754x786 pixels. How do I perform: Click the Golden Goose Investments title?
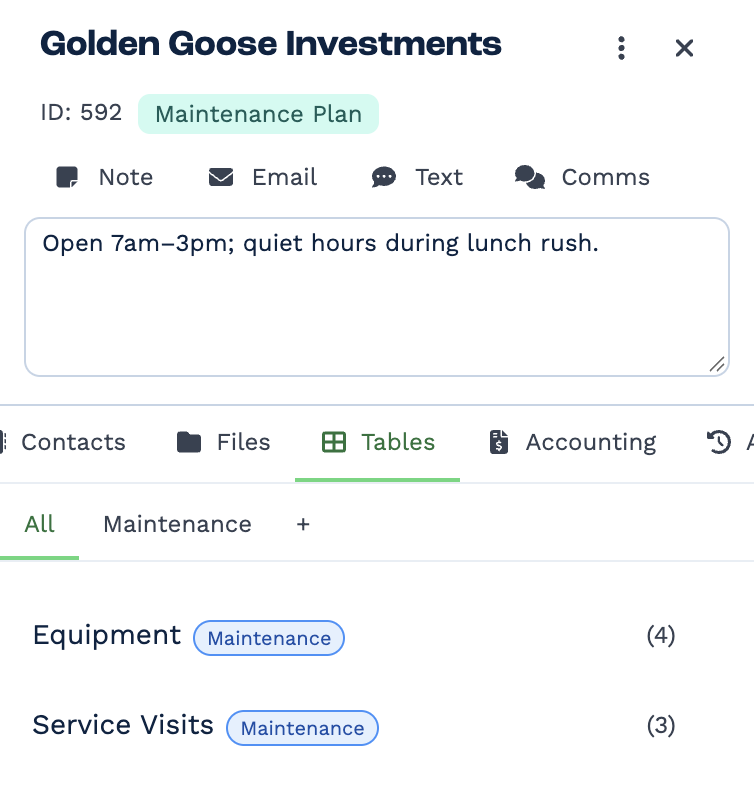point(271,44)
